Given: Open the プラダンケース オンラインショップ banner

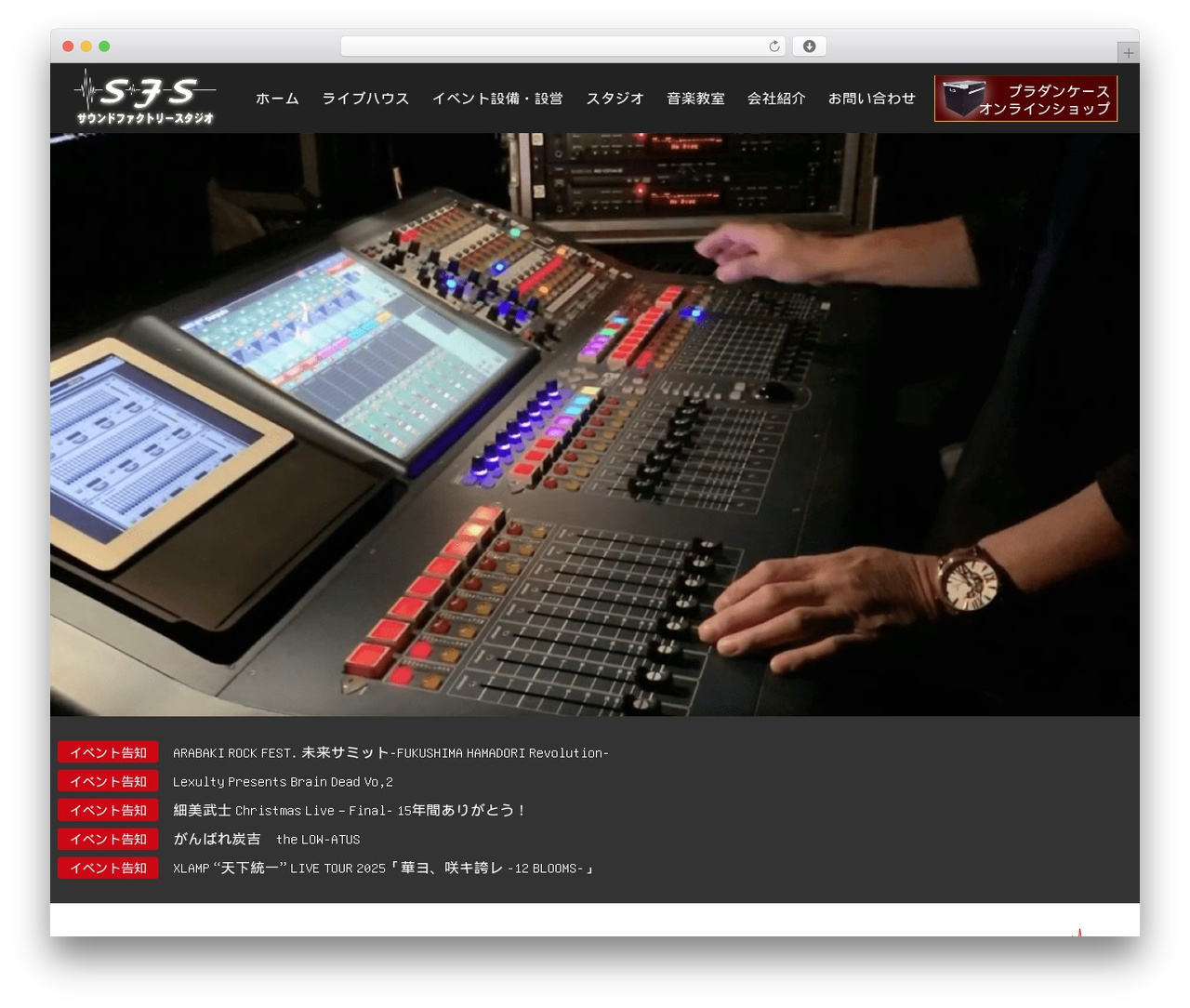Looking at the screenshot, I should (x=1025, y=99).
